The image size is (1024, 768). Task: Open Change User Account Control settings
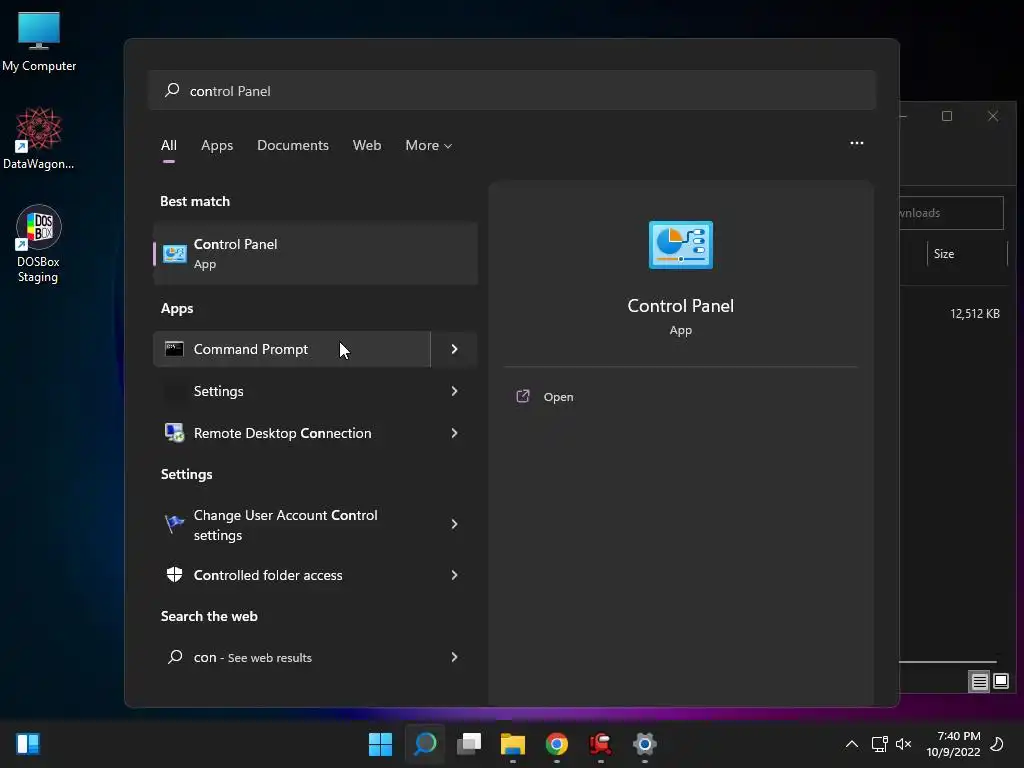tap(292, 524)
